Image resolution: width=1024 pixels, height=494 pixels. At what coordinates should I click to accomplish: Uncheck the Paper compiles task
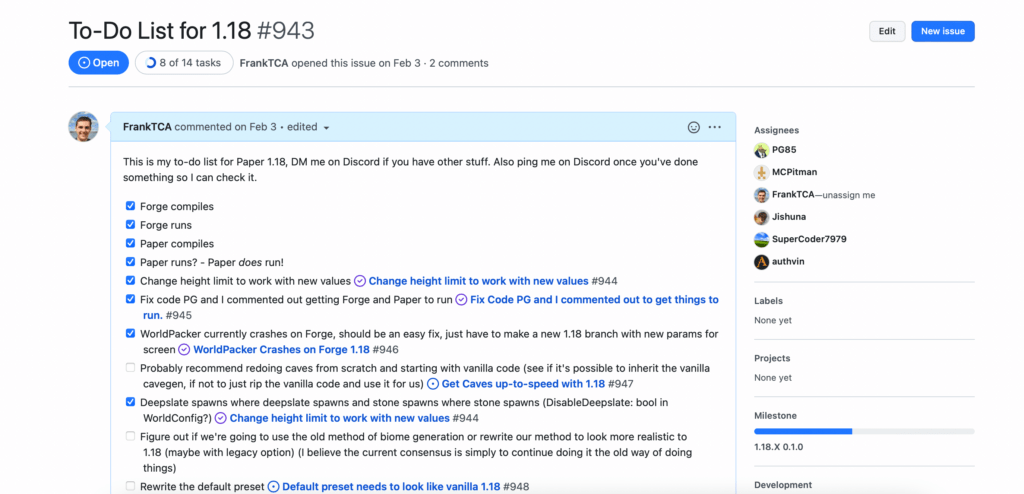pos(131,243)
